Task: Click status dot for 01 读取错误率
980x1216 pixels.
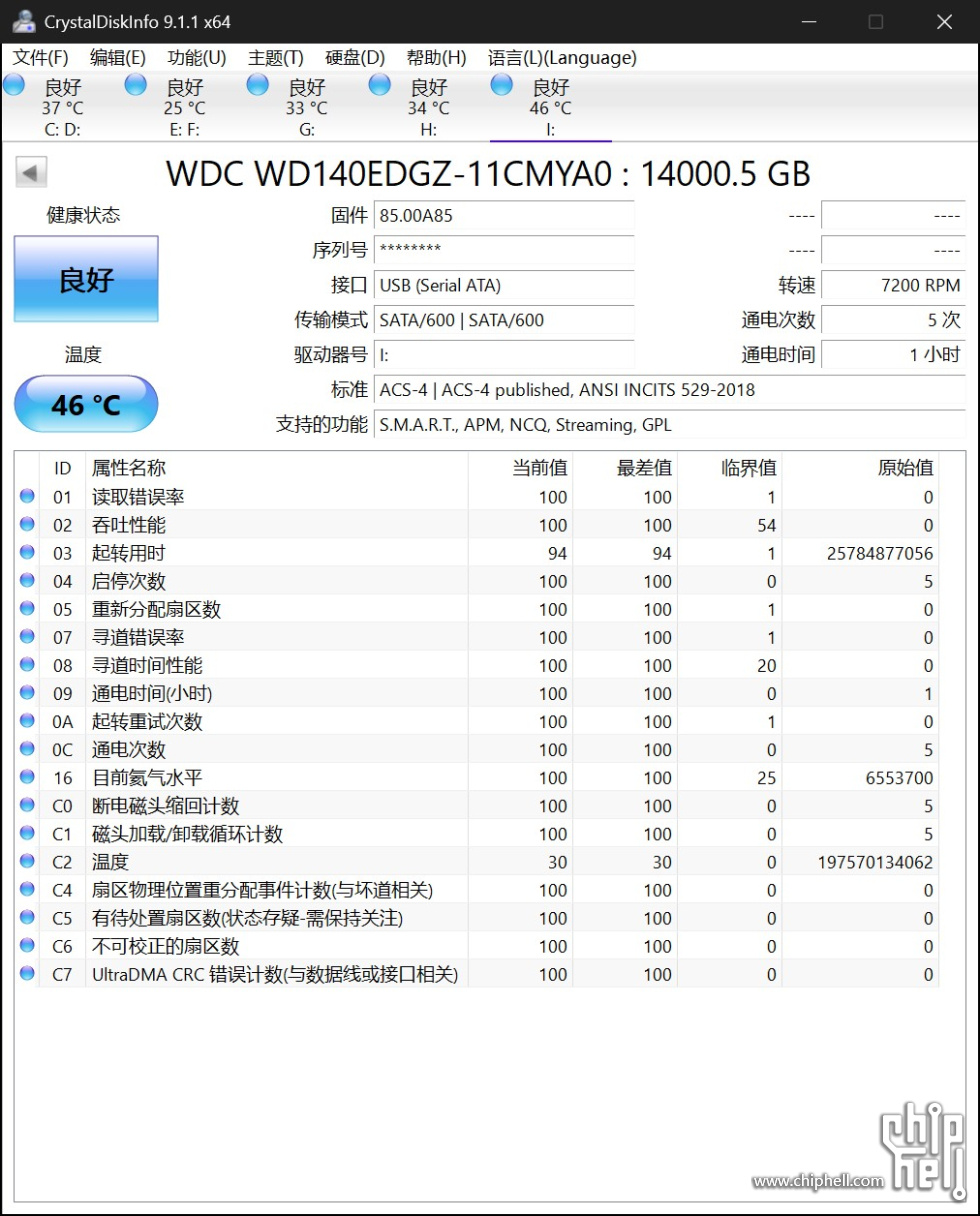Action: (x=27, y=496)
